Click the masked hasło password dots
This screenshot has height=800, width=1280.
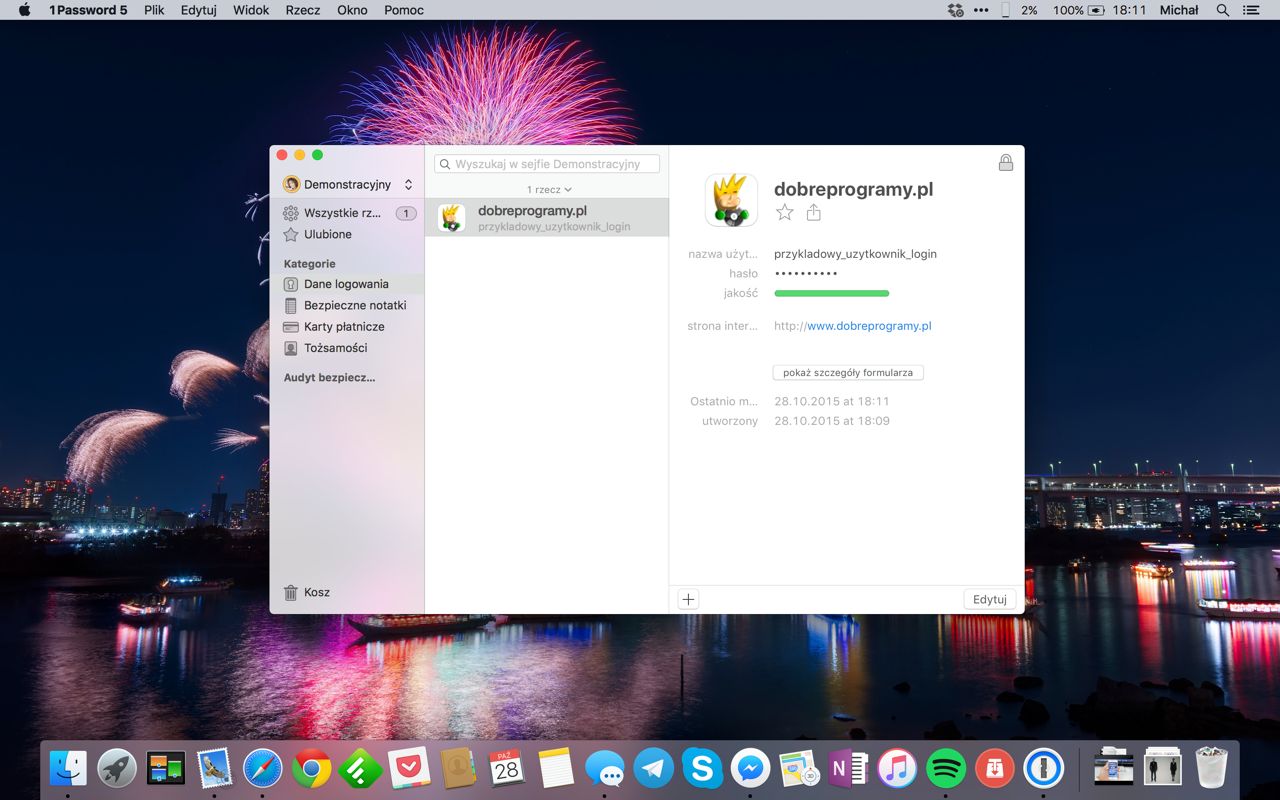(806, 273)
